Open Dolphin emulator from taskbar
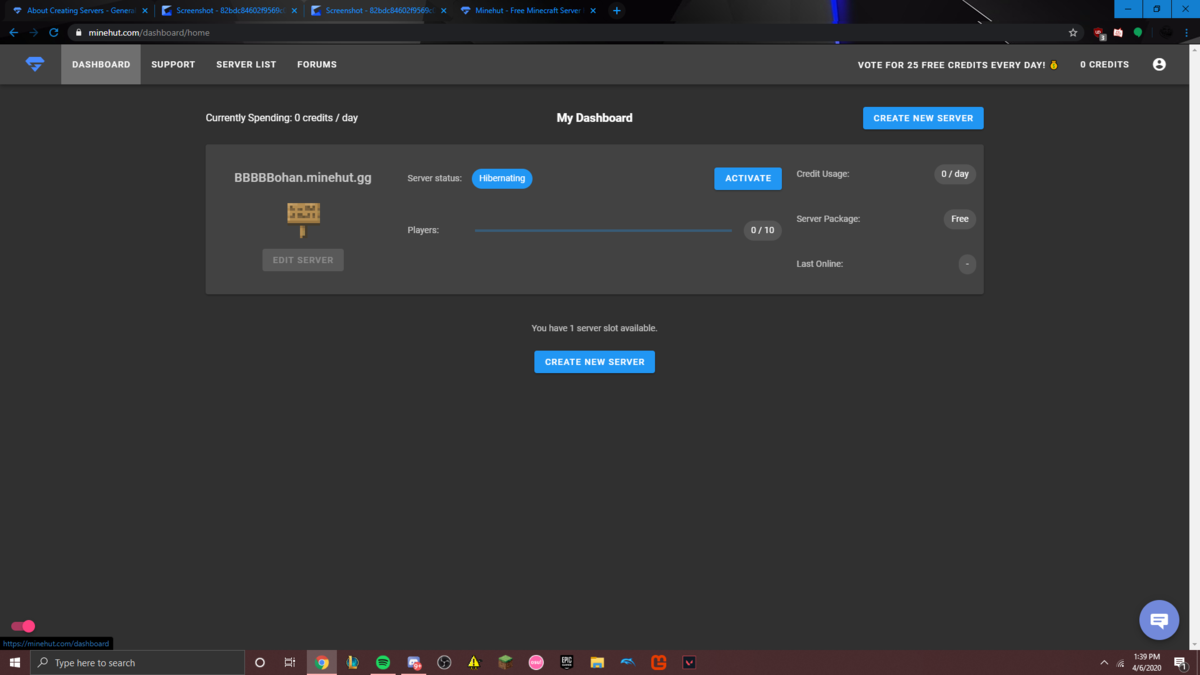 coord(628,662)
